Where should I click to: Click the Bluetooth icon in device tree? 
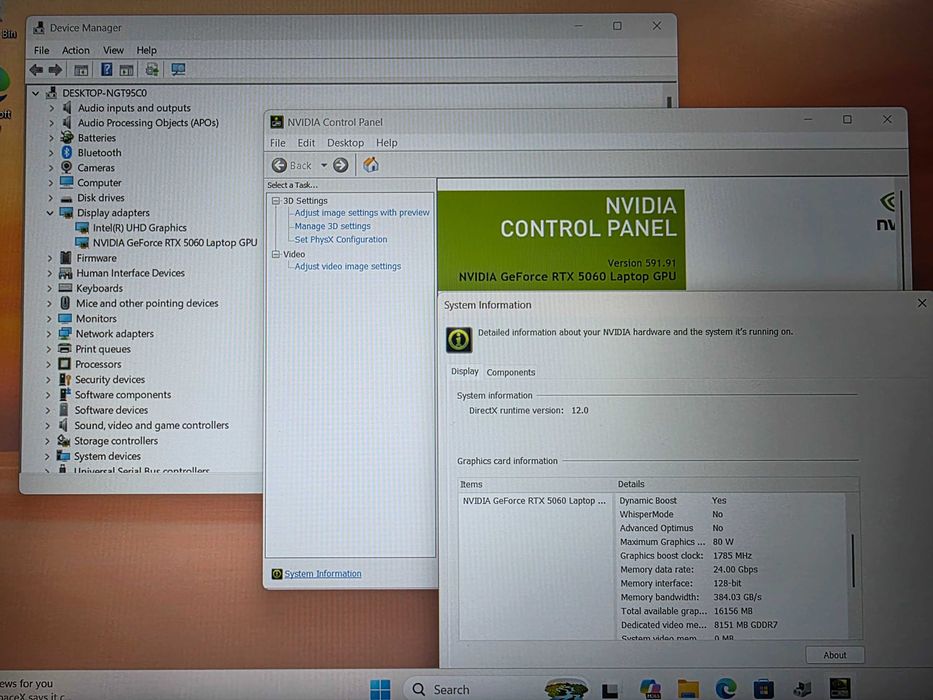tap(67, 152)
